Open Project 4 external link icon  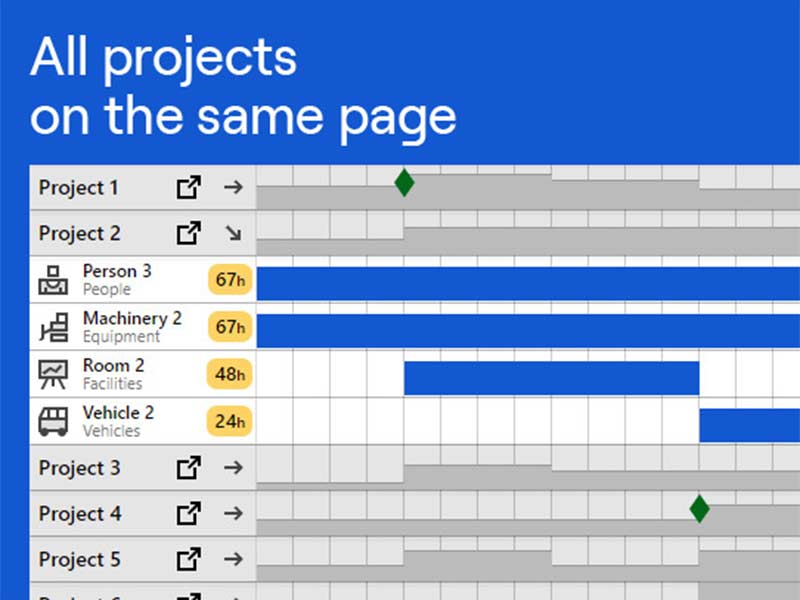188,513
